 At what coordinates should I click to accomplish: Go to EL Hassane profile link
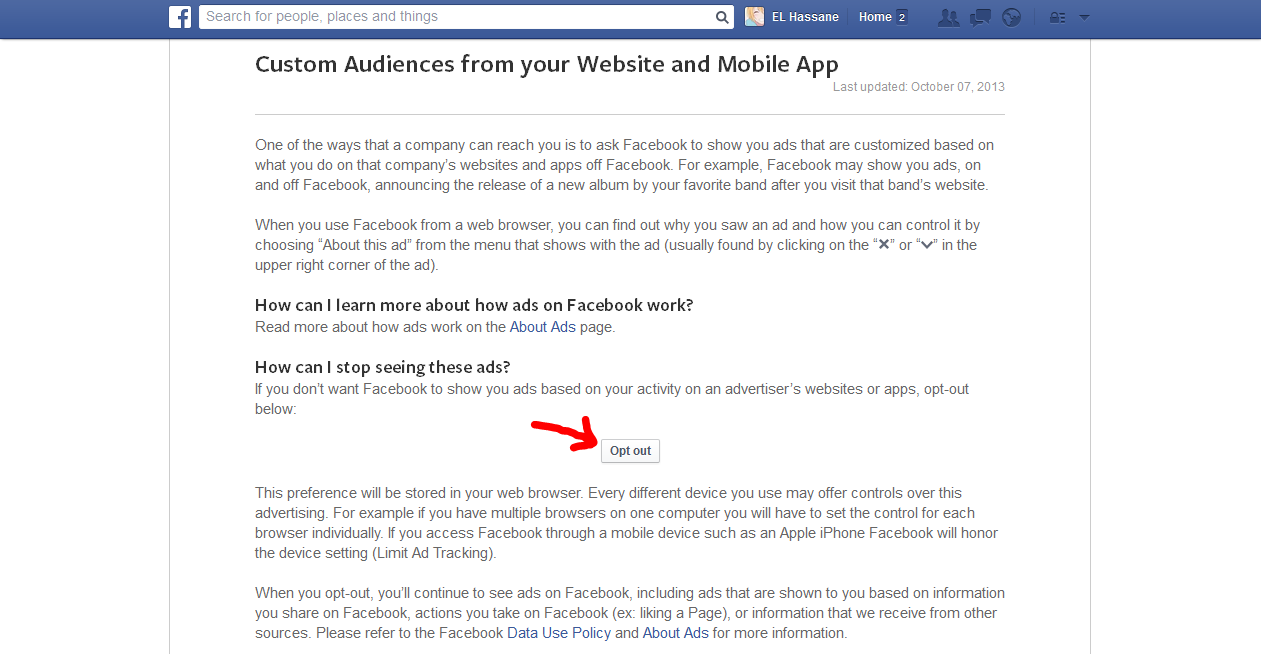coord(805,17)
